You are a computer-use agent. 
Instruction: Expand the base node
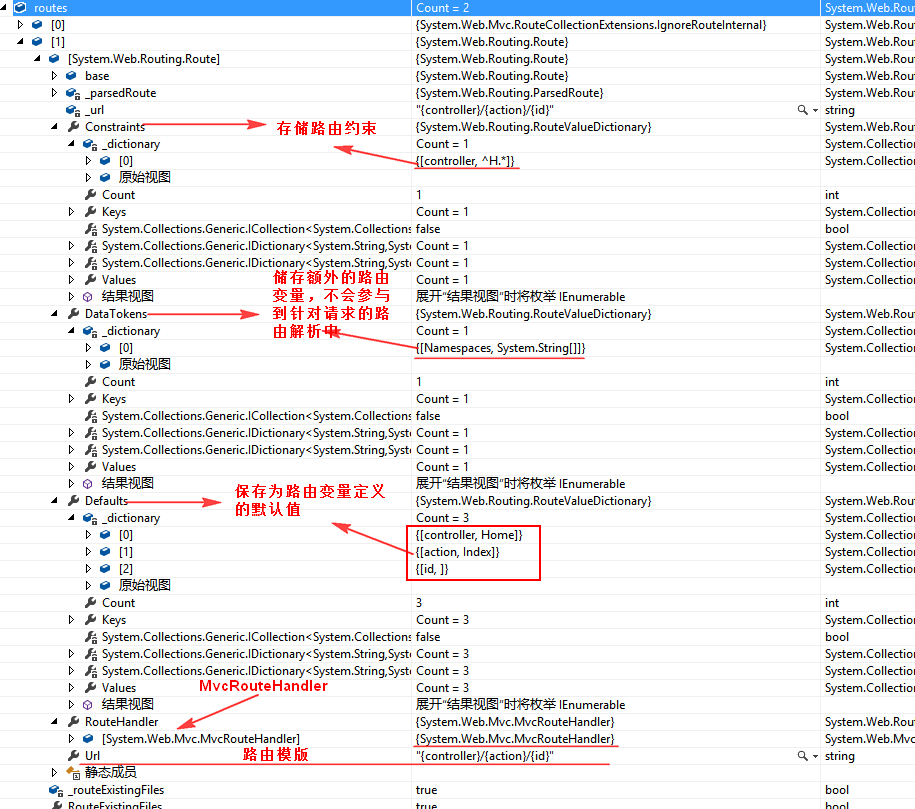(x=54, y=75)
